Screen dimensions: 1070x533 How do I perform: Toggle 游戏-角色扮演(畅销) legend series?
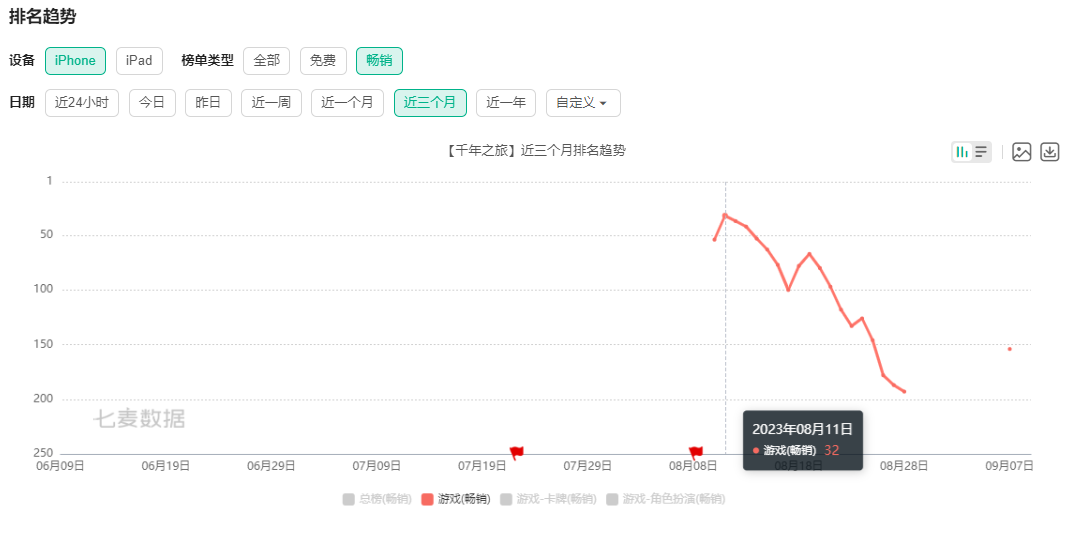(x=665, y=499)
